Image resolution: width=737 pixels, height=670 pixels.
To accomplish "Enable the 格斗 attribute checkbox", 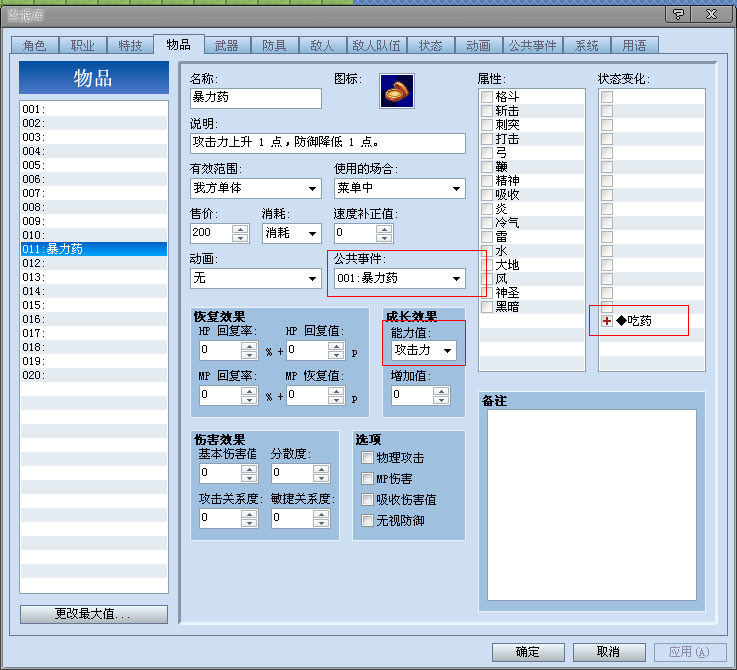I will [486, 96].
